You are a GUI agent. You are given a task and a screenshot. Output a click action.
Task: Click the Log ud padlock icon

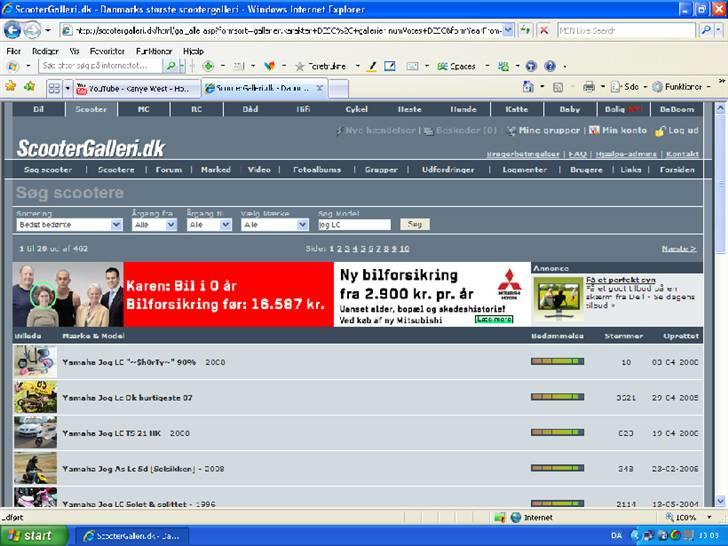point(660,131)
